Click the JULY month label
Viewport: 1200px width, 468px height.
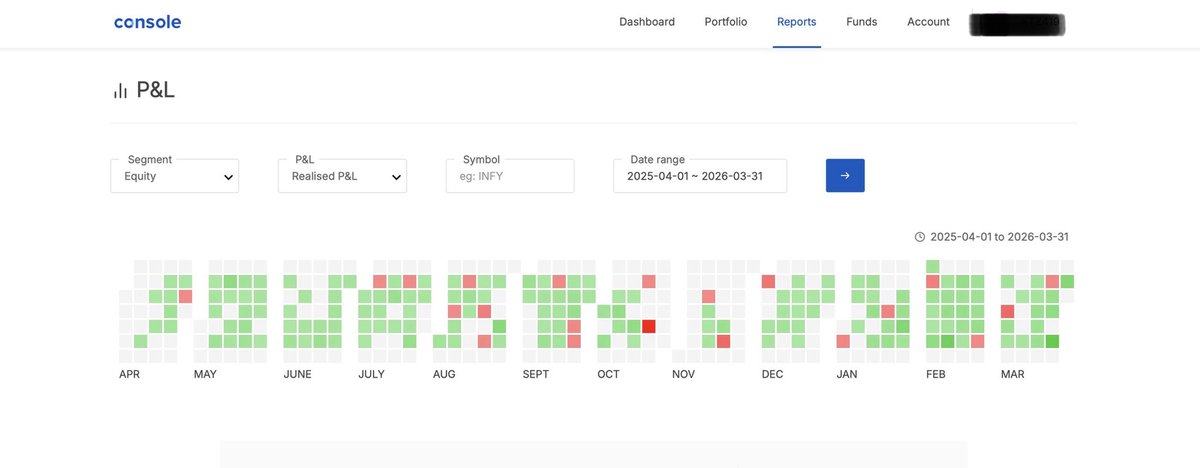pyautogui.click(x=371, y=375)
